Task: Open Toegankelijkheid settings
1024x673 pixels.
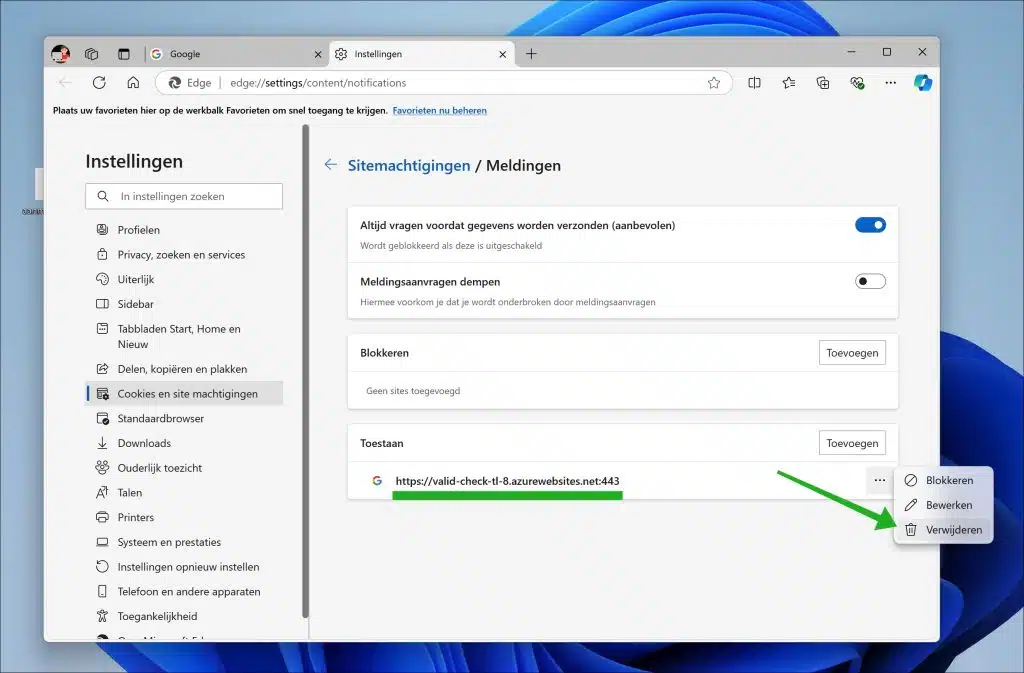Action: click(184, 616)
